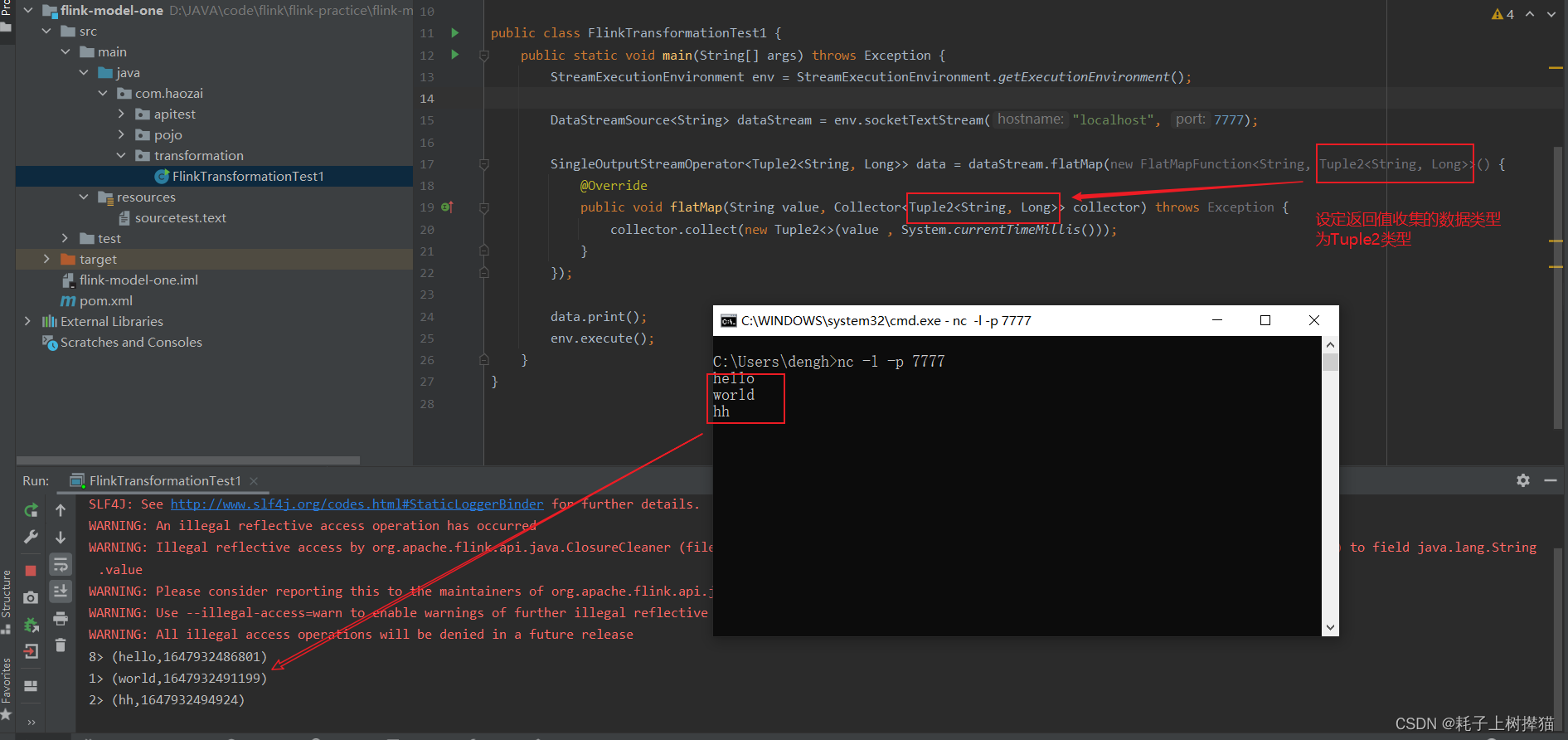
Task: Move up the stack trace arrow
Action: tap(61, 510)
